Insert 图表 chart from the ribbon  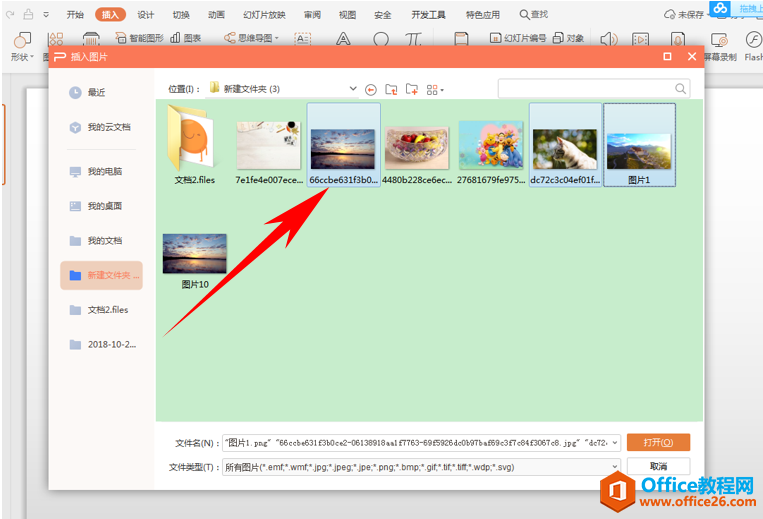(186, 37)
